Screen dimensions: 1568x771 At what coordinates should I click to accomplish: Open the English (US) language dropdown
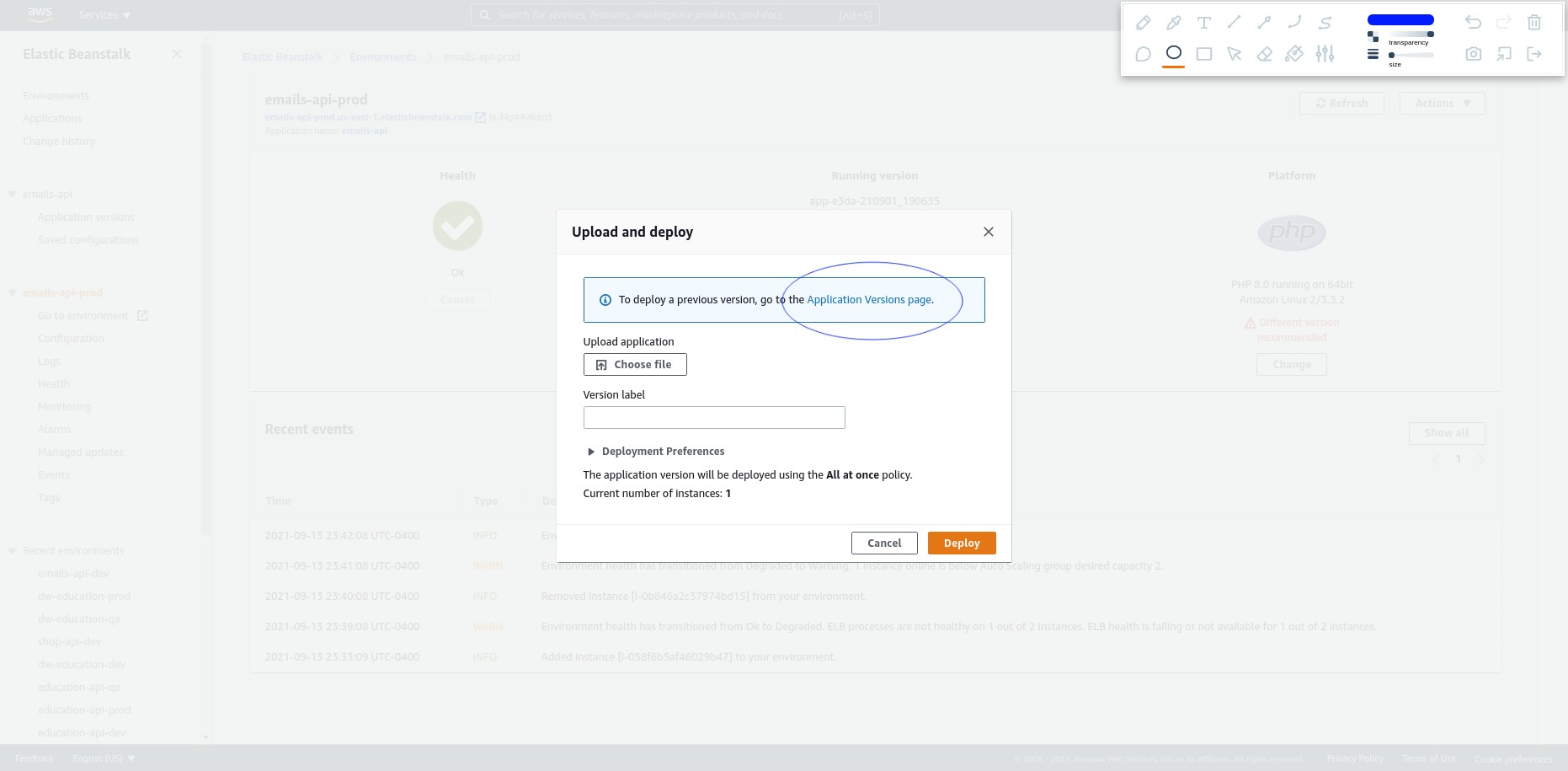[104, 758]
